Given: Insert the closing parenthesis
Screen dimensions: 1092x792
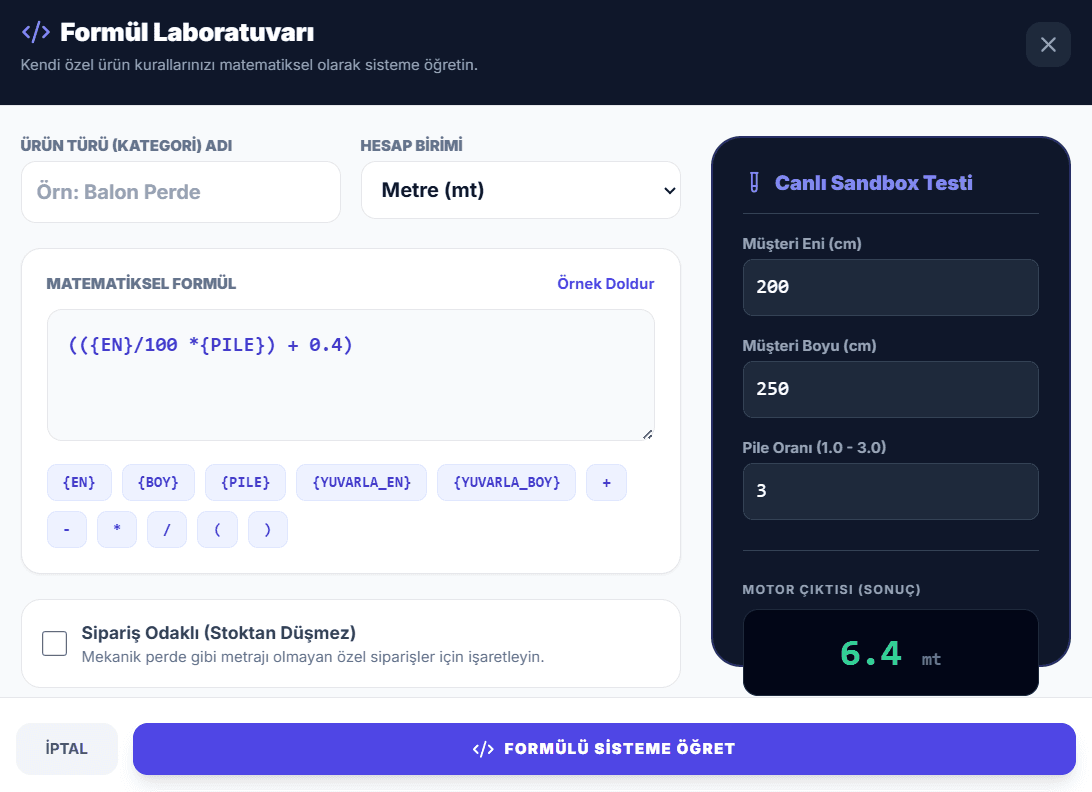Looking at the screenshot, I should (267, 529).
